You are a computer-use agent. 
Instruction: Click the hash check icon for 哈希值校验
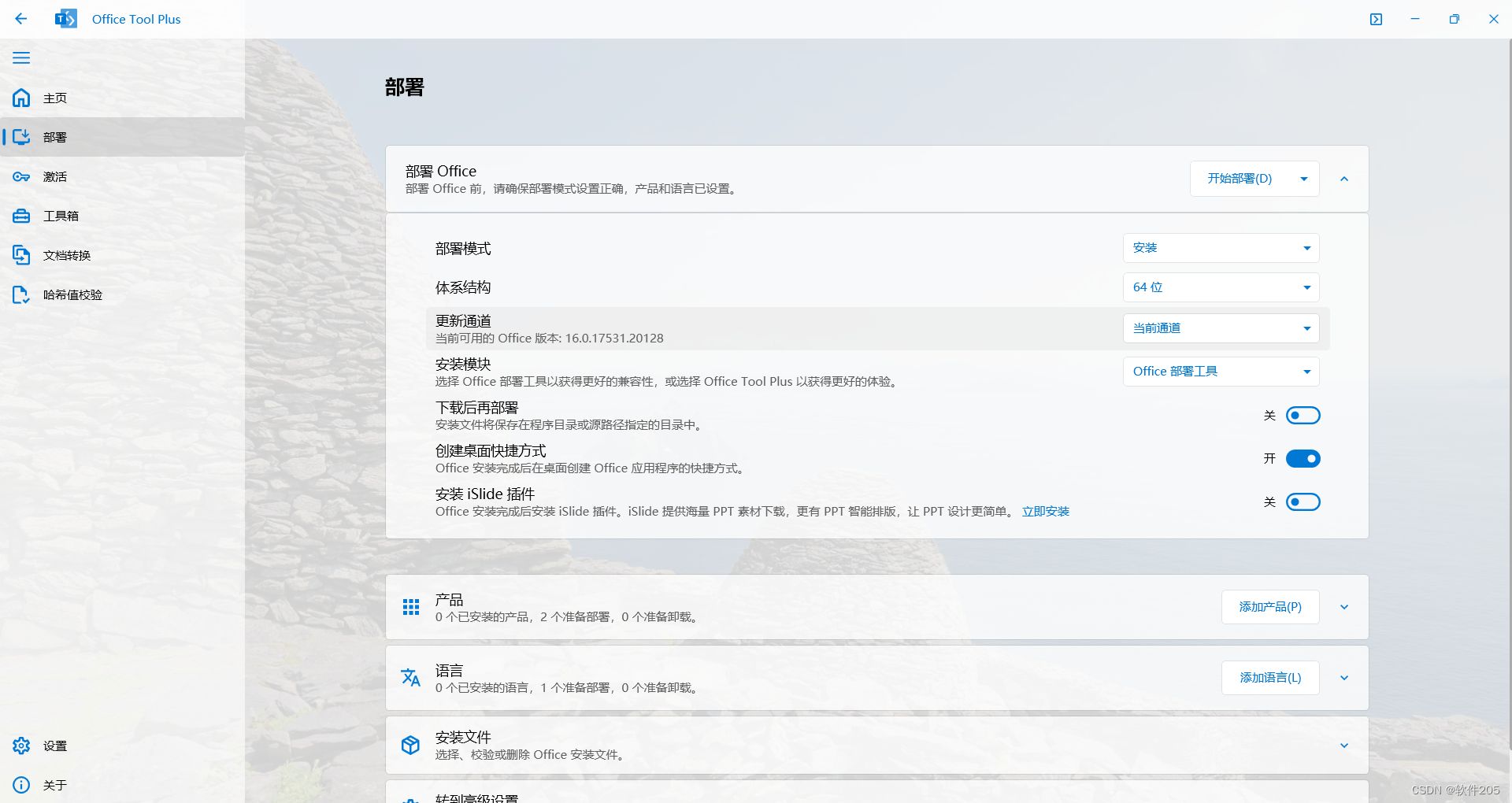pos(21,294)
